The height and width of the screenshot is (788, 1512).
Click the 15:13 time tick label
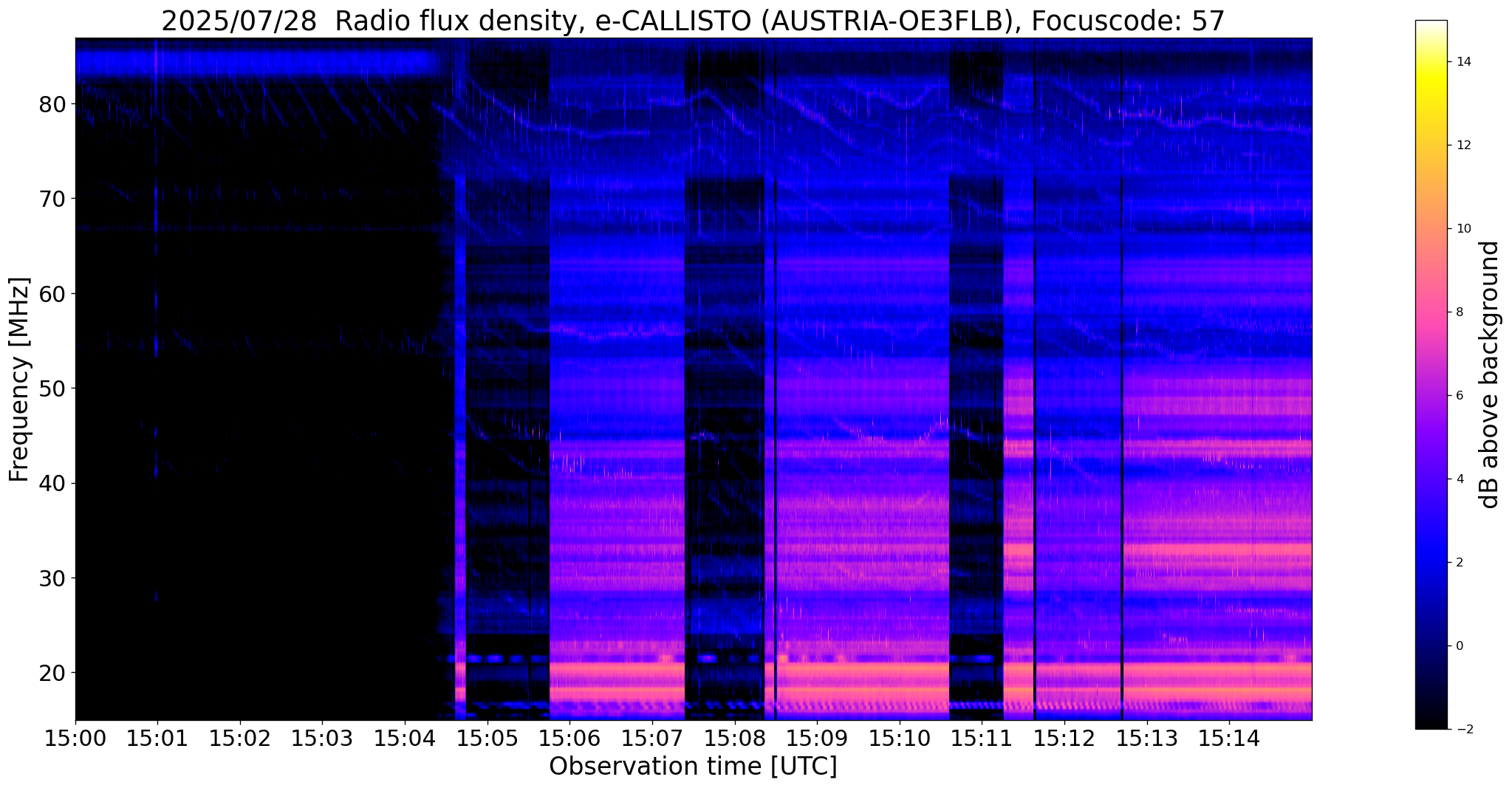pos(1147,739)
